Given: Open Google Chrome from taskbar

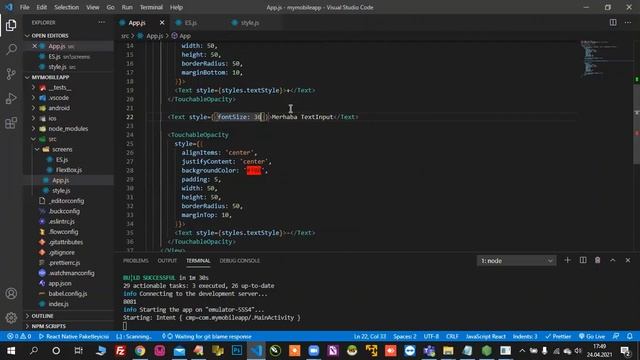Looking at the screenshot, I should (140, 351).
